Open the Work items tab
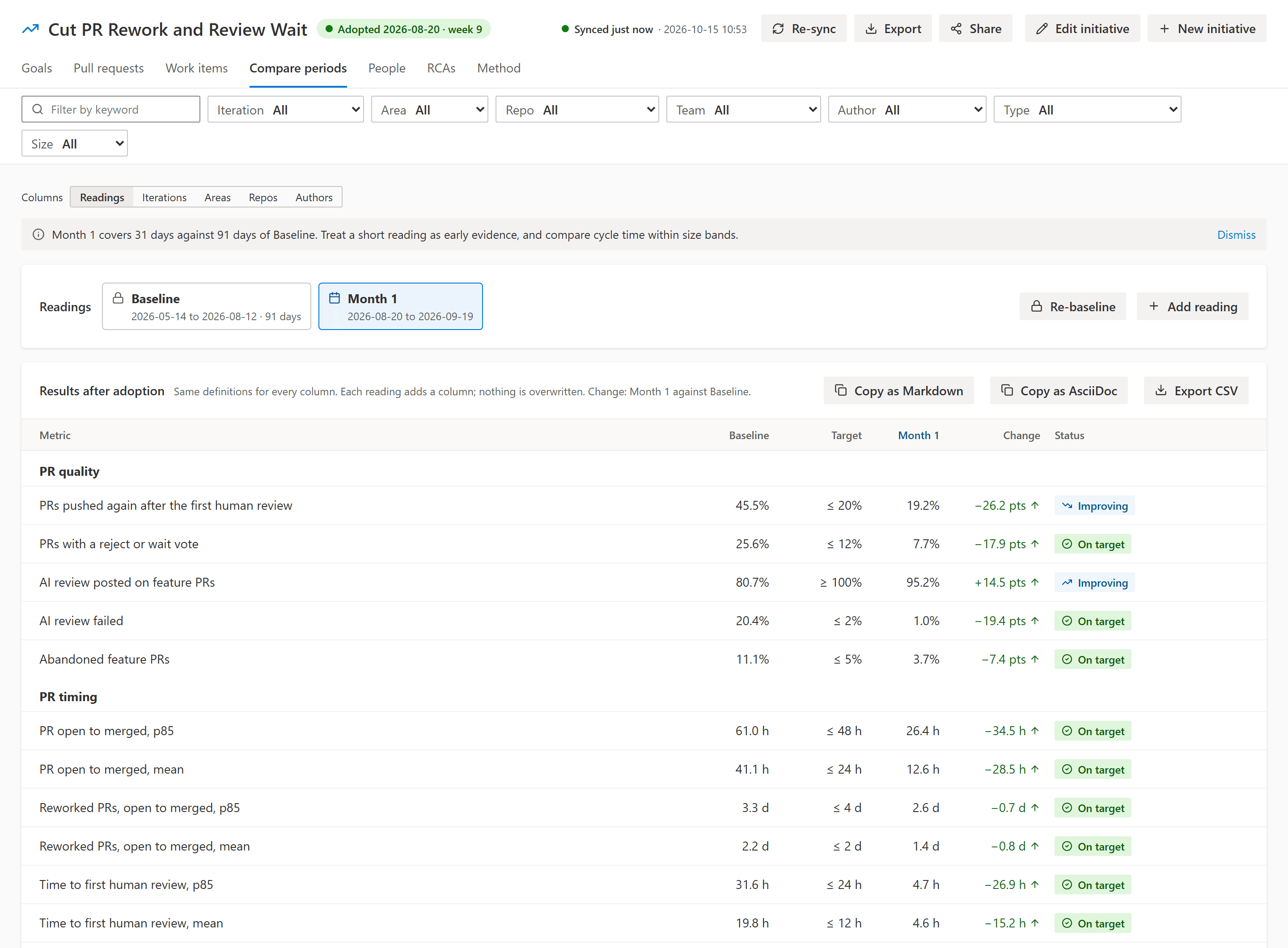Image resolution: width=1288 pixels, height=948 pixels. coord(197,68)
